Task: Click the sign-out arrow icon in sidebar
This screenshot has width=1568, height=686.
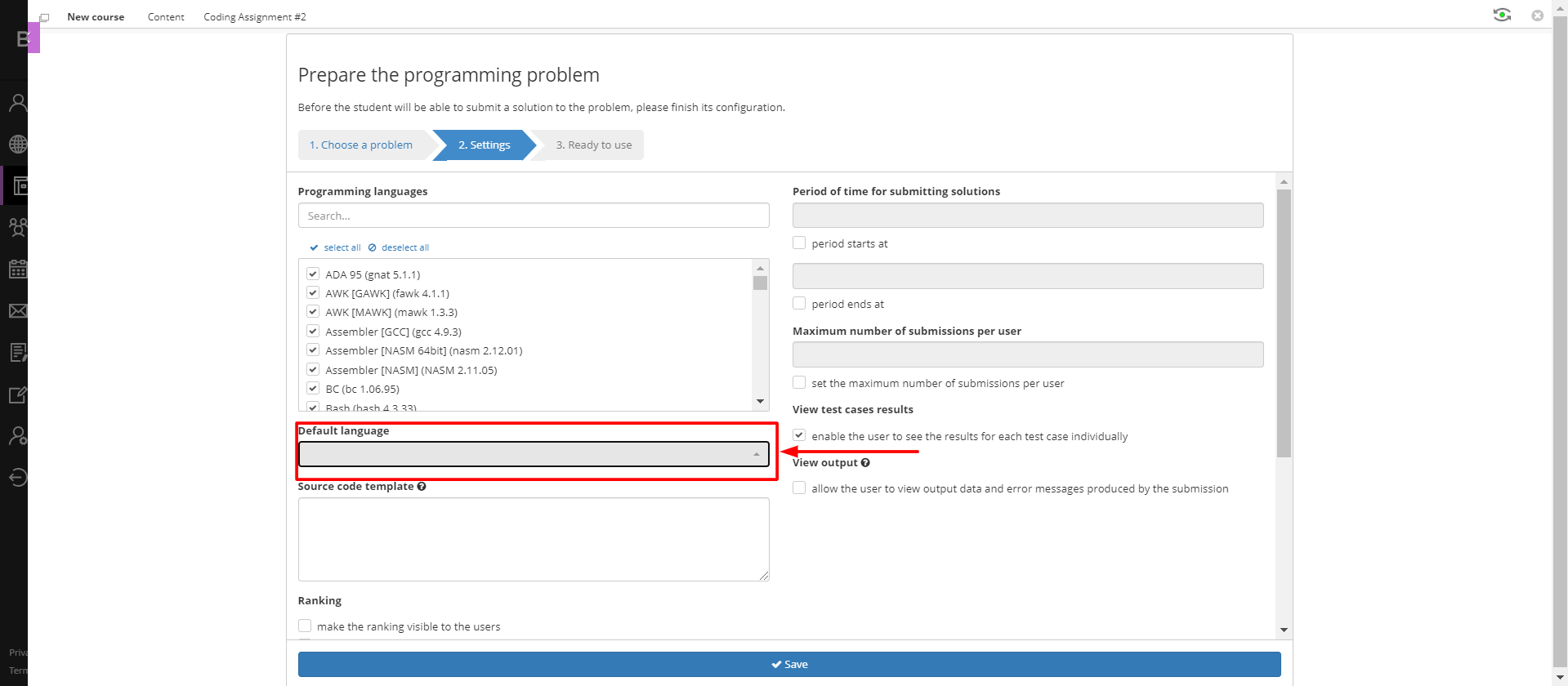Action: pyautogui.click(x=18, y=477)
